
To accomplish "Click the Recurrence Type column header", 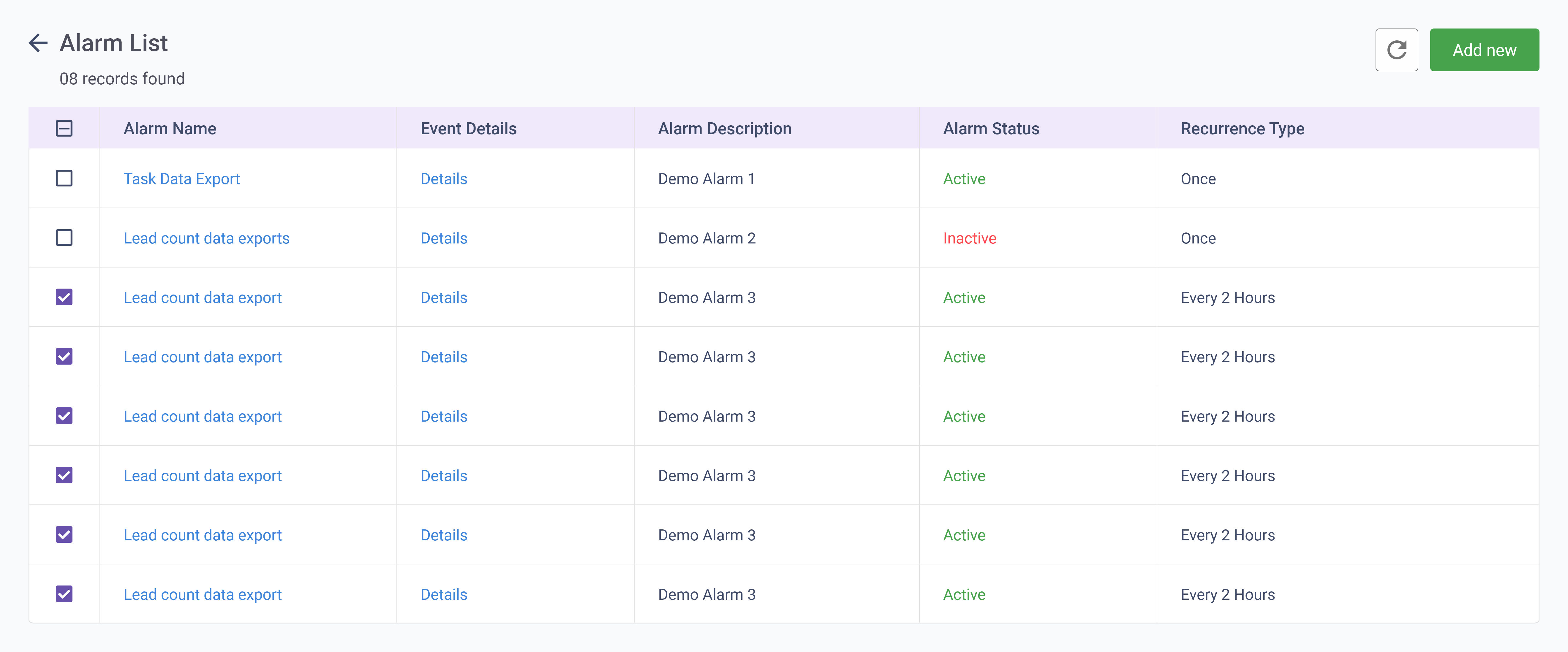I will (1242, 129).
